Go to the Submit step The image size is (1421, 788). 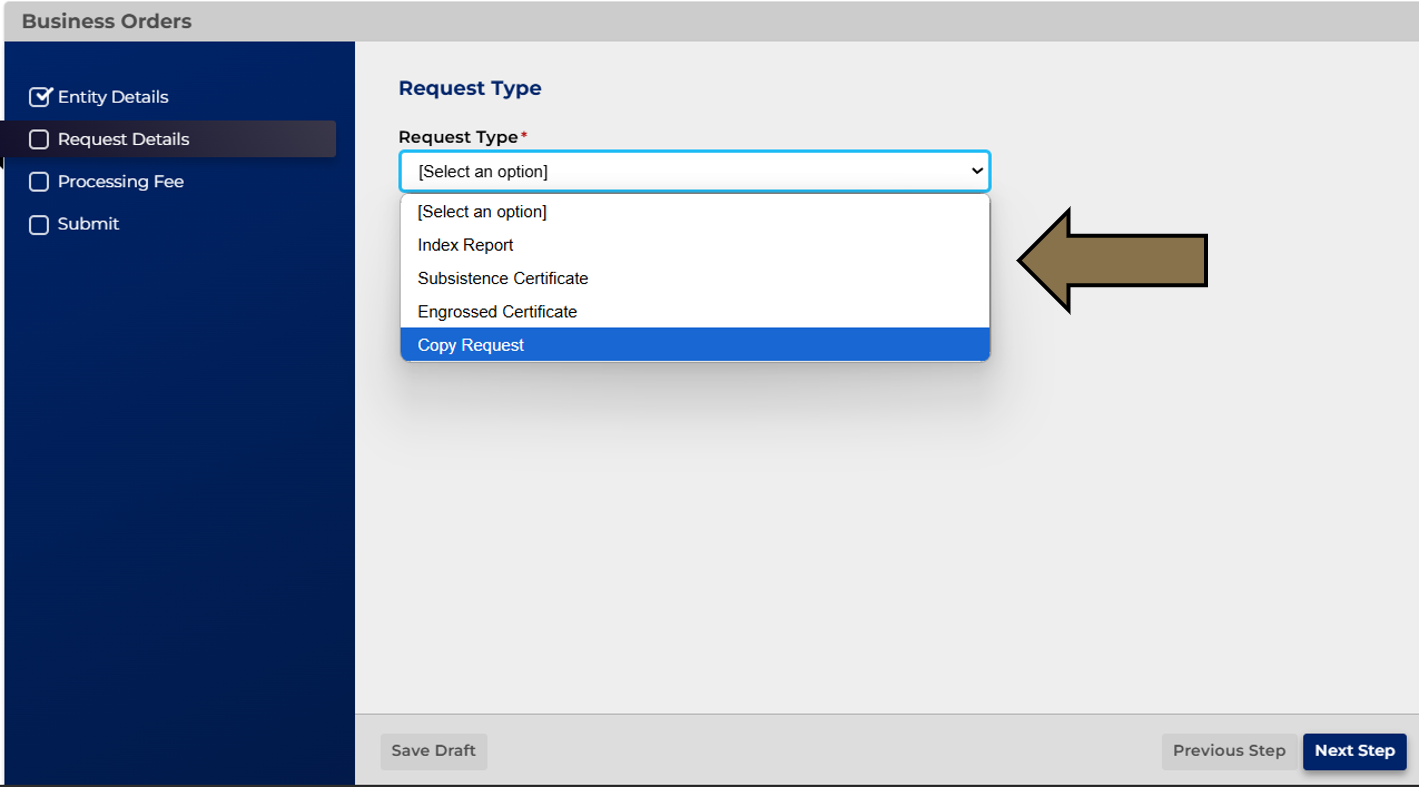pos(87,224)
